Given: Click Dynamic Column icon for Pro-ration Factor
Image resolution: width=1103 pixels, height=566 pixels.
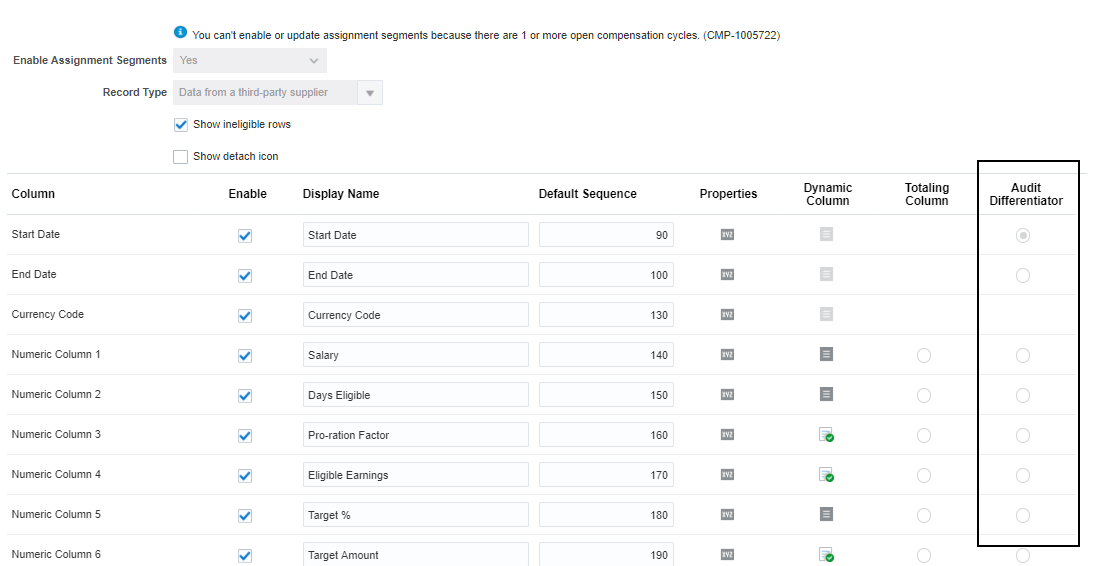Looking at the screenshot, I should coord(827,435).
